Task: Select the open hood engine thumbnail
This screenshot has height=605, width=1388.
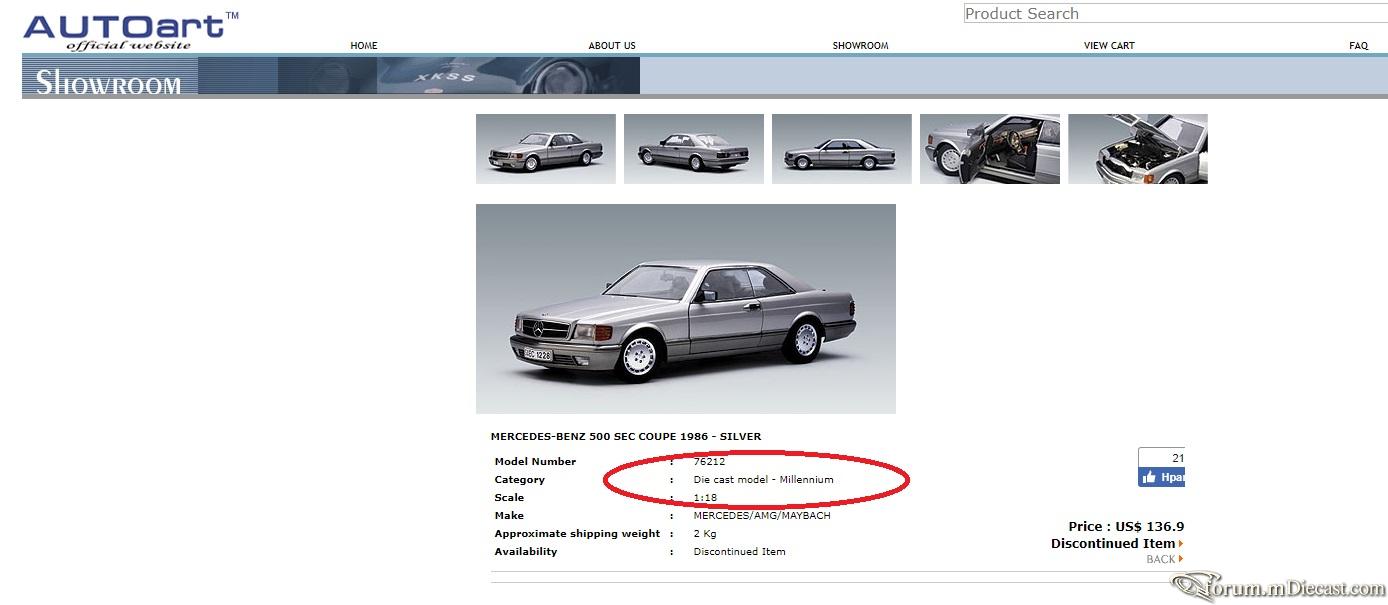Action: click(x=1138, y=149)
